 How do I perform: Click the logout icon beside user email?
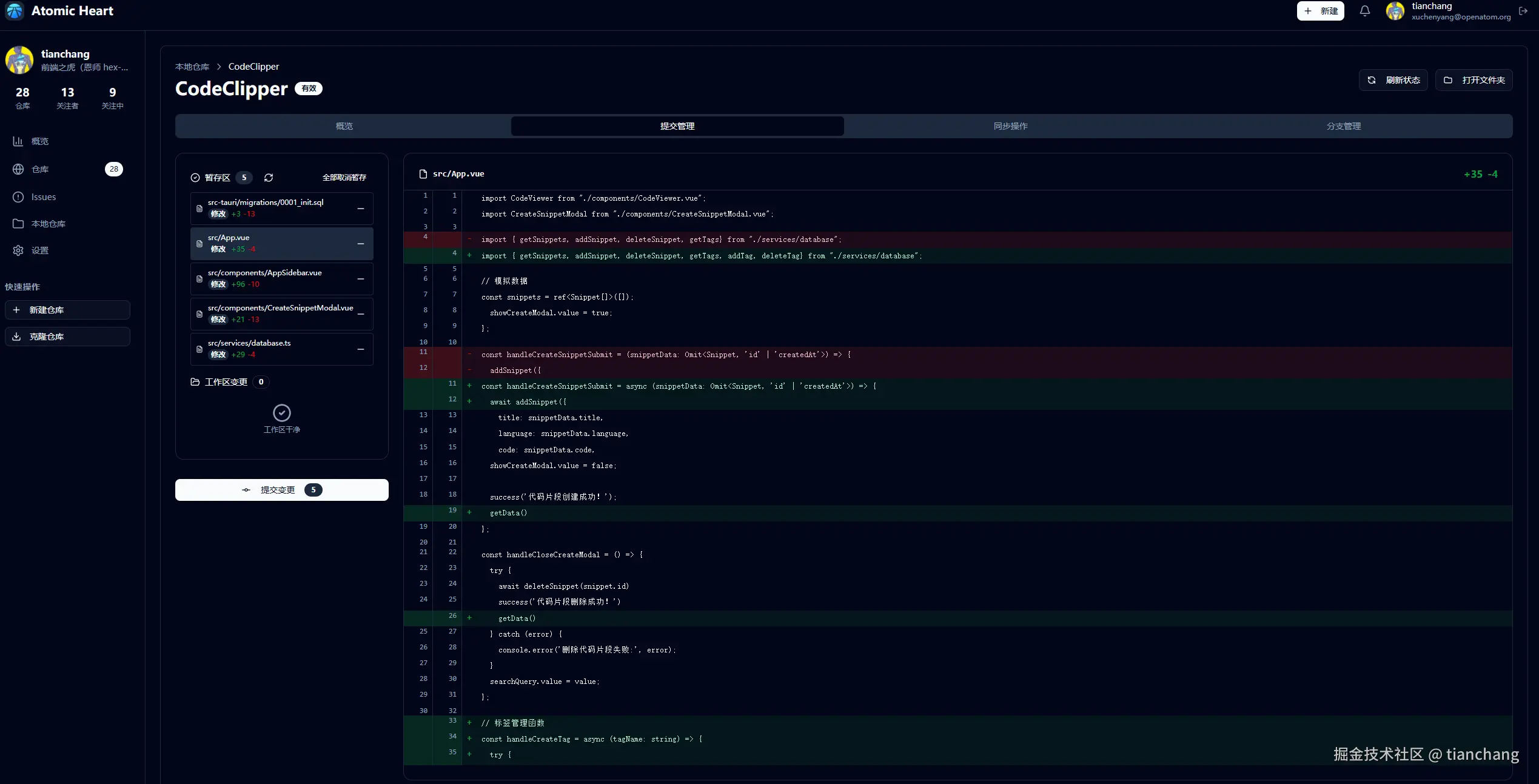click(1523, 11)
